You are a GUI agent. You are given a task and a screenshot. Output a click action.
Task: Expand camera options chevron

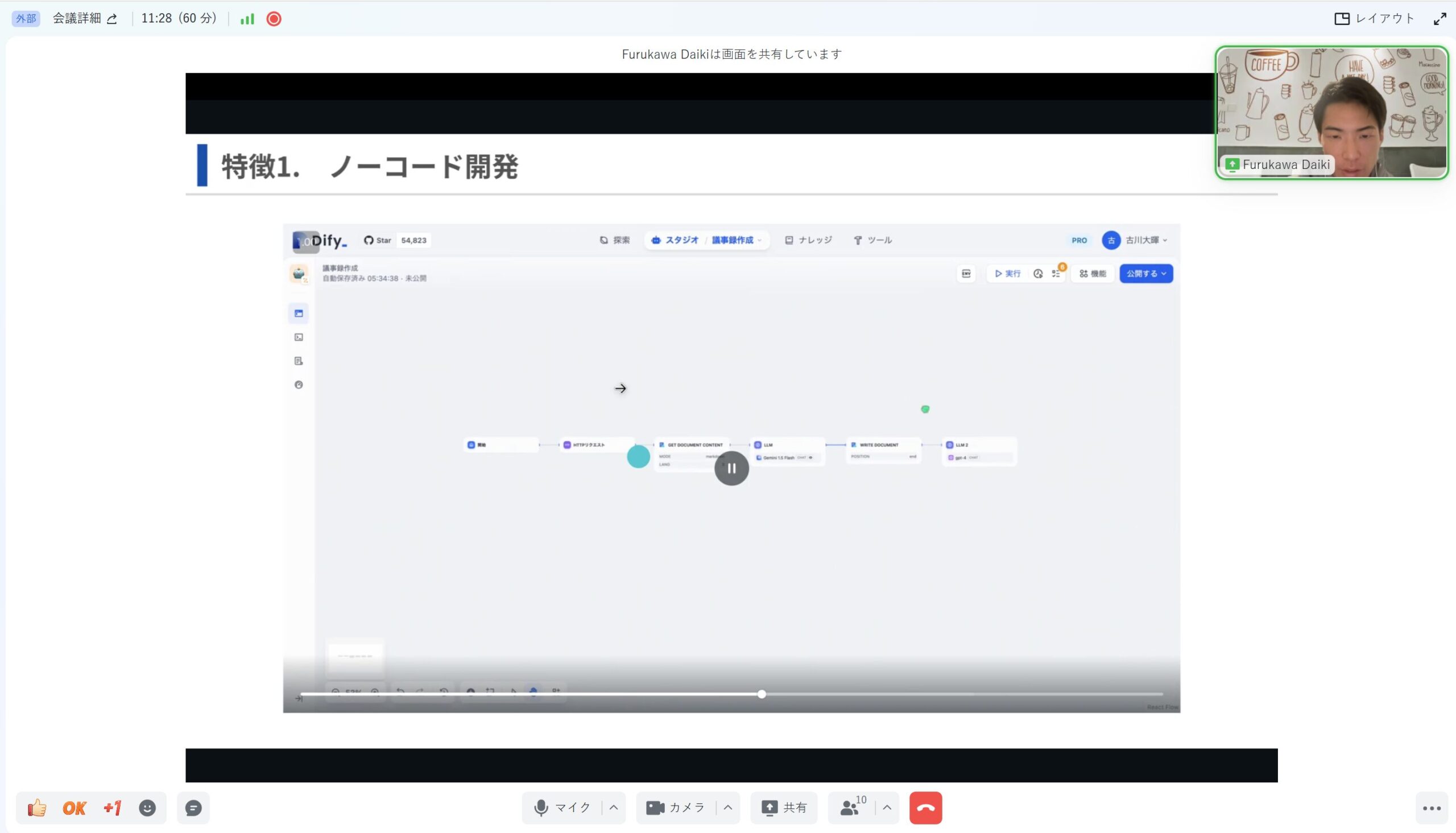click(728, 807)
